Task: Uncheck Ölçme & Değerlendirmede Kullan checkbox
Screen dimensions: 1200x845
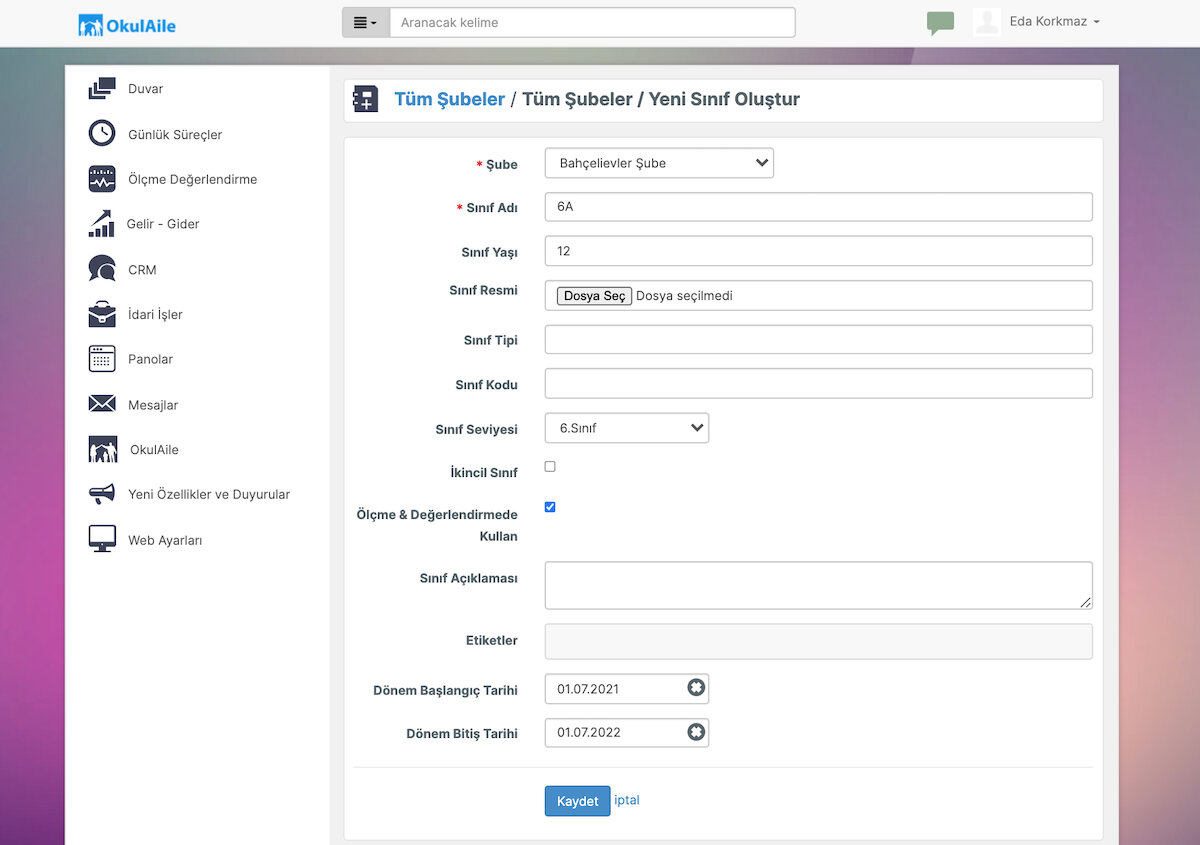Action: 550,507
